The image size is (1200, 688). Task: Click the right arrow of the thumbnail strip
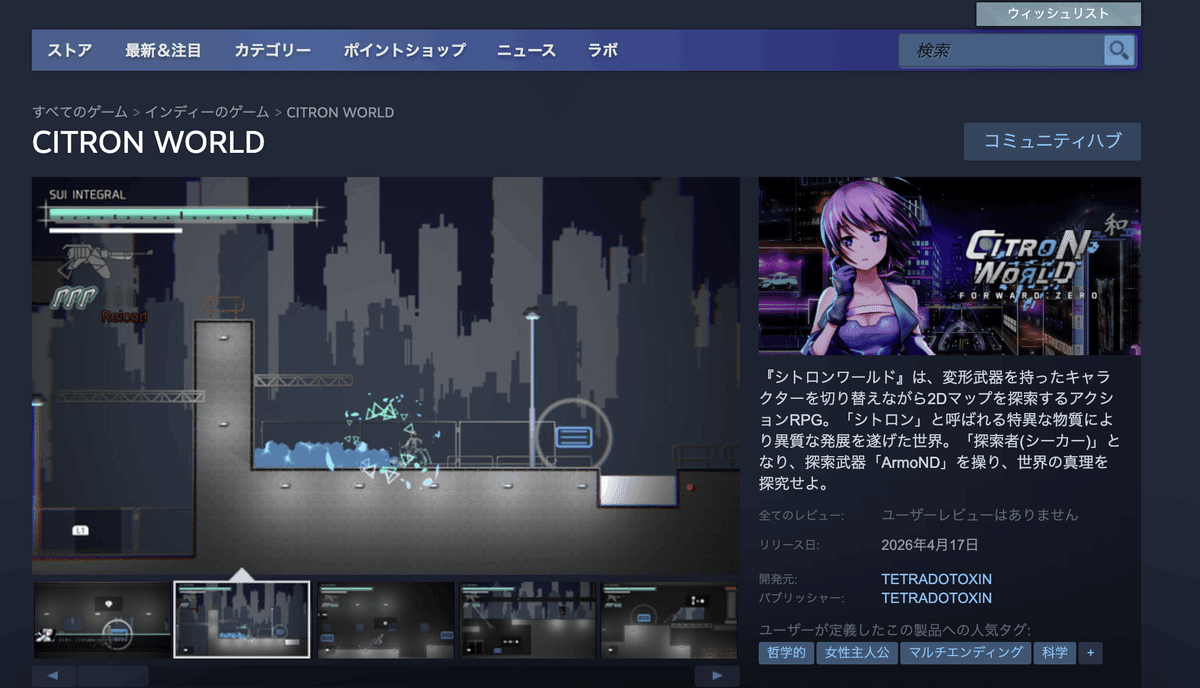click(x=717, y=677)
